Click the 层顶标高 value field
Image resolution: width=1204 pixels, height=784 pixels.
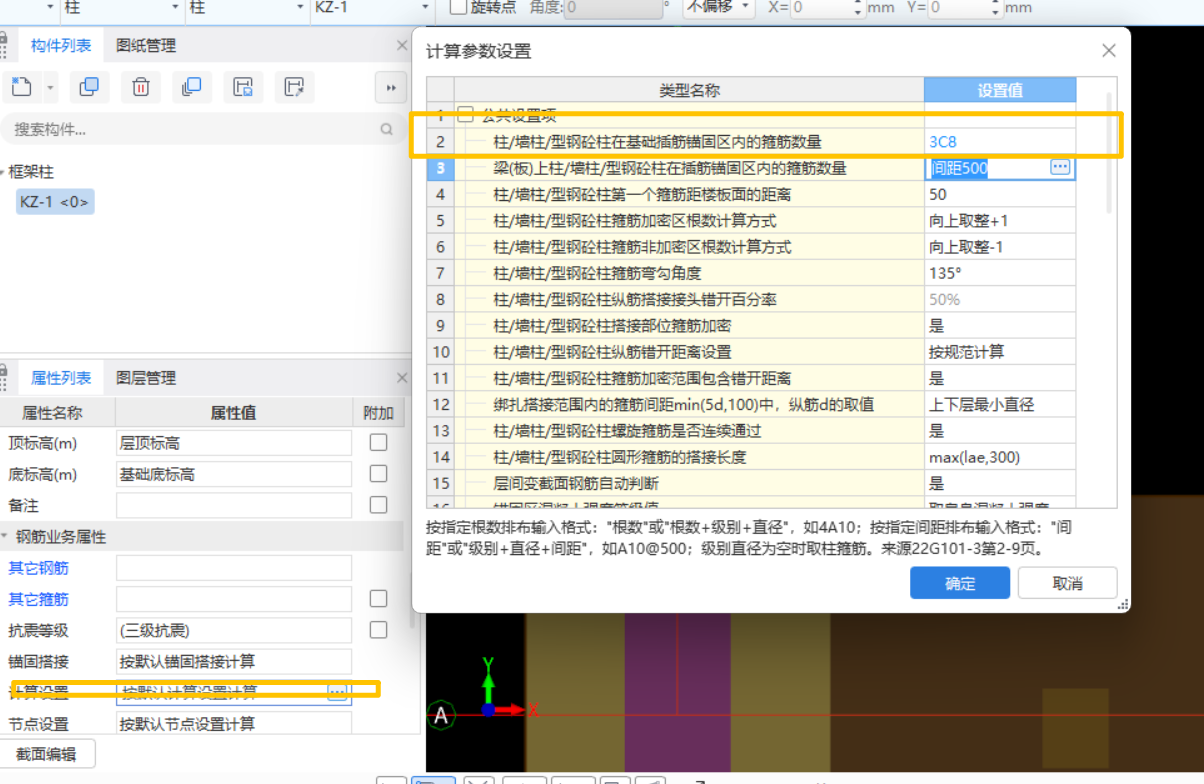tap(234, 443)
